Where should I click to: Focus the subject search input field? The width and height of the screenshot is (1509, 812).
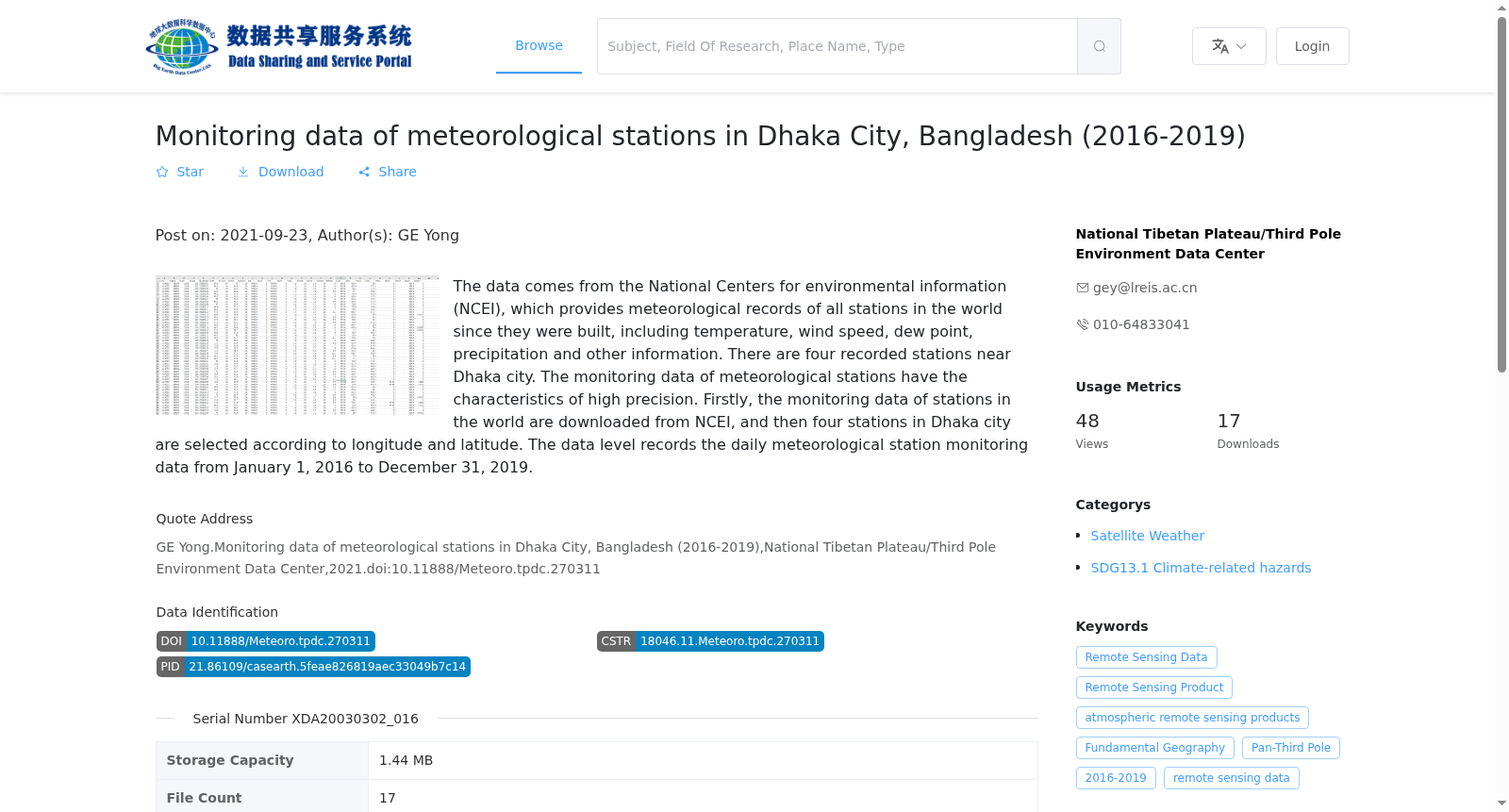(837, 46)
